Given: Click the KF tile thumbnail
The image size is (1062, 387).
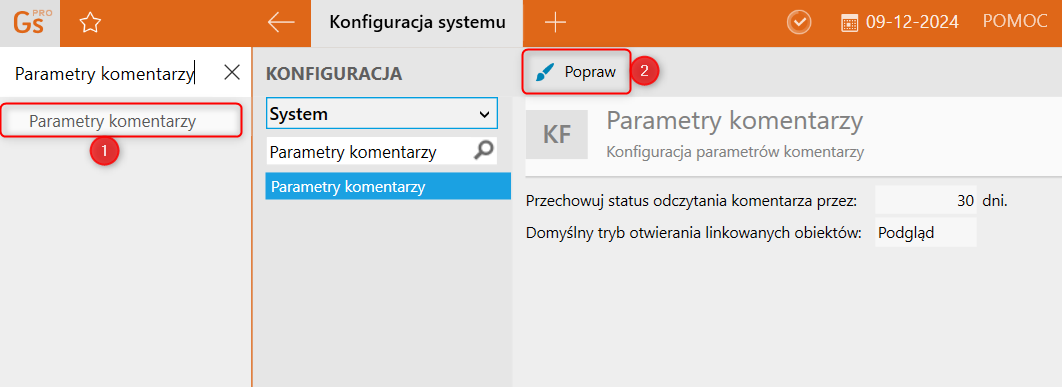Looking at the screenshot, I should (557, 134).
